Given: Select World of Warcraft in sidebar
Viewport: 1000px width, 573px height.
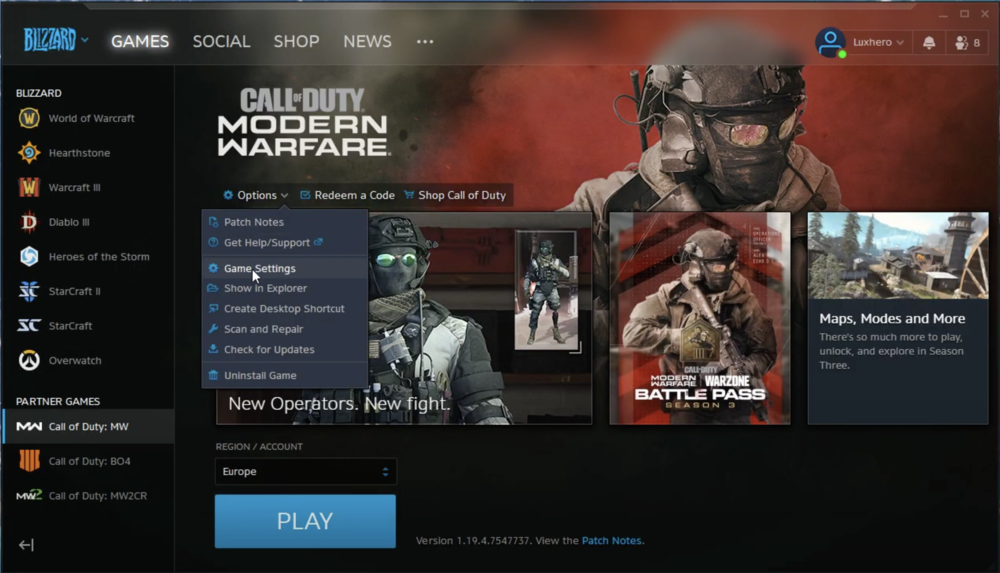Looking at the screenshot, I should (x=92, y=118).
